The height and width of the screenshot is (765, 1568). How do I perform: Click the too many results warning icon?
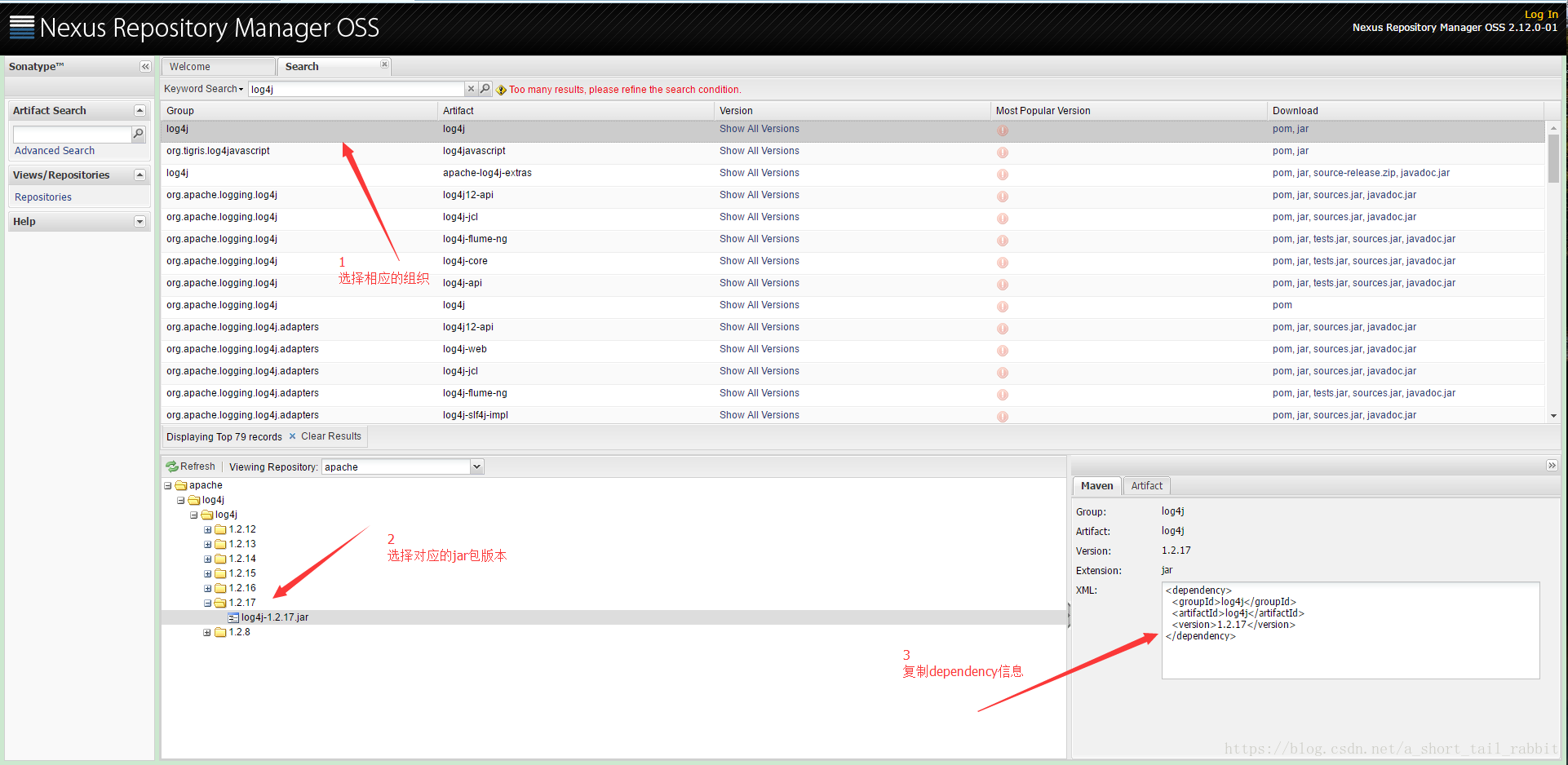coord(501,90)
